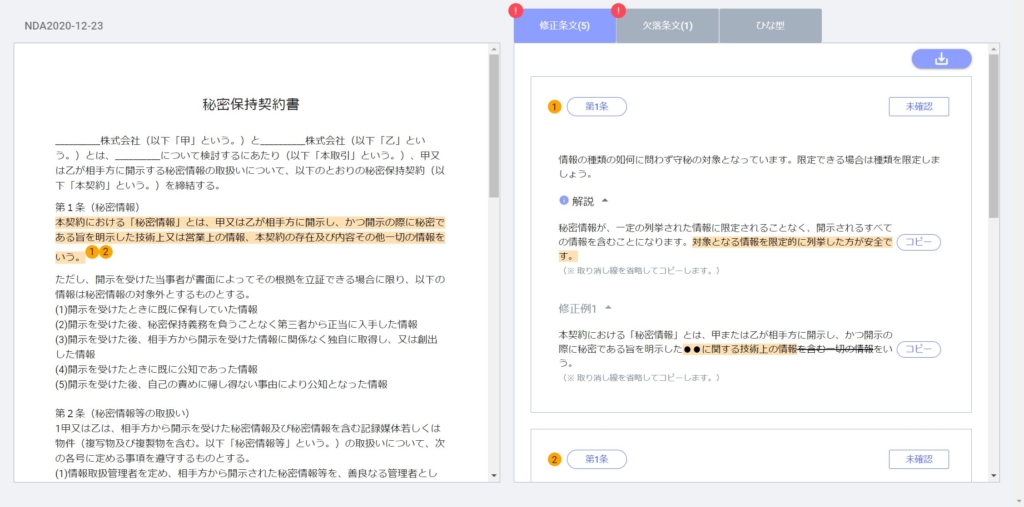This screenshot has height=507, width=1024.
Task: Click the 秘密保持契約書 title
Action: [x=251, y=105]
